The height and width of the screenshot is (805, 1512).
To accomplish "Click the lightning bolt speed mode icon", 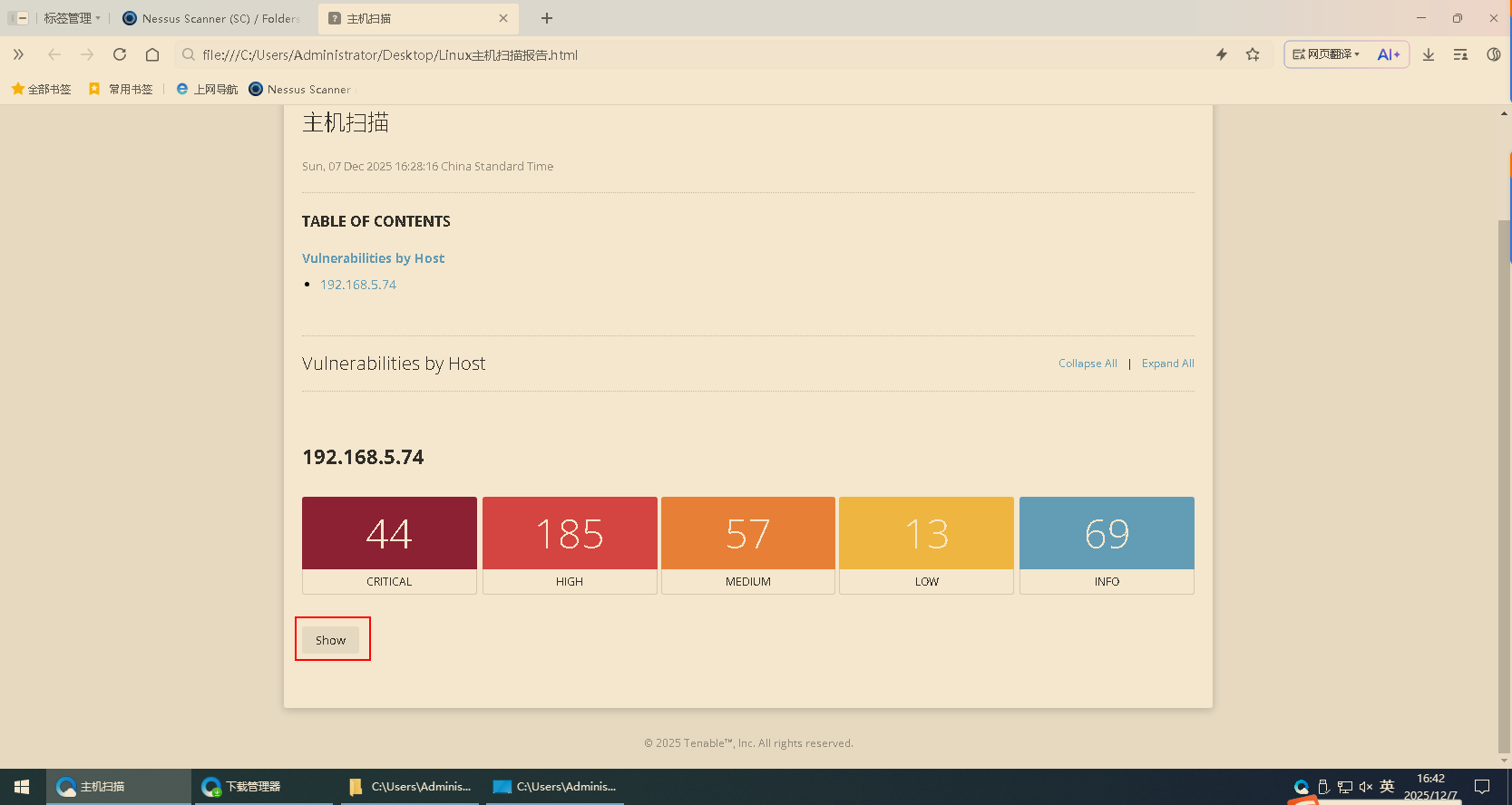I will (1222, 54).
